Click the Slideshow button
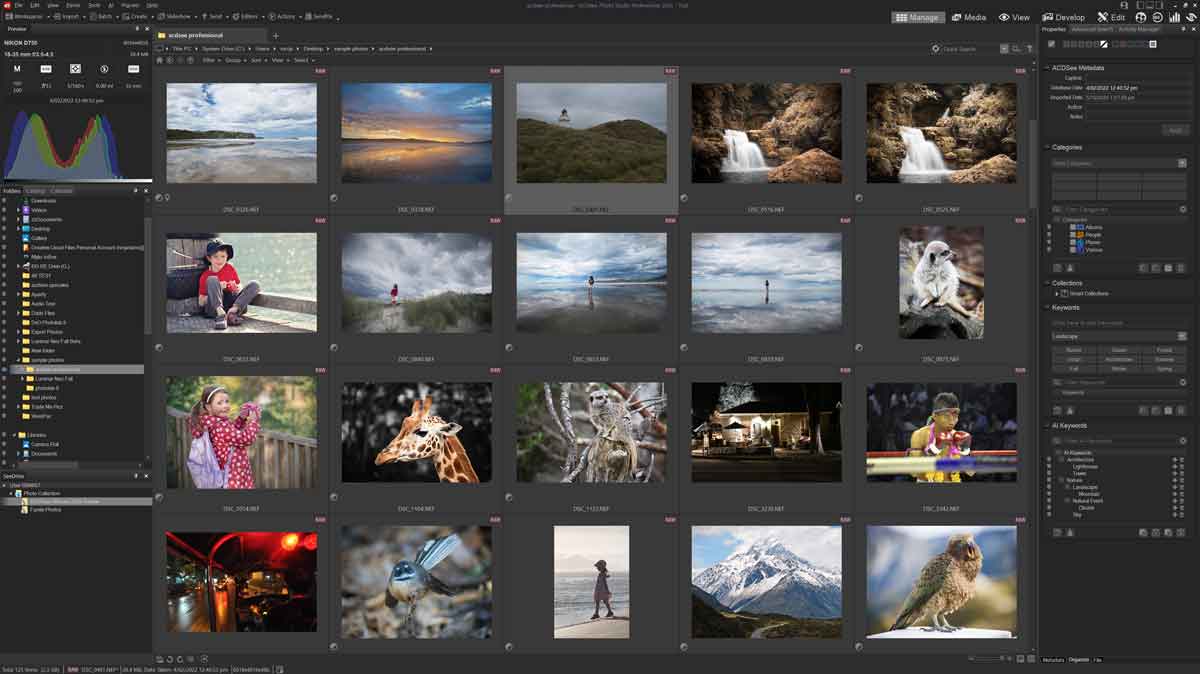This screenshot has width=1200, height=674. click(176, 17)
